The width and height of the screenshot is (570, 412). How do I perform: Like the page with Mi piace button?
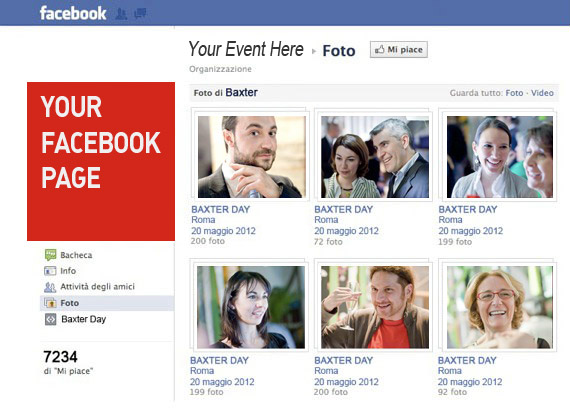[399, 49]
